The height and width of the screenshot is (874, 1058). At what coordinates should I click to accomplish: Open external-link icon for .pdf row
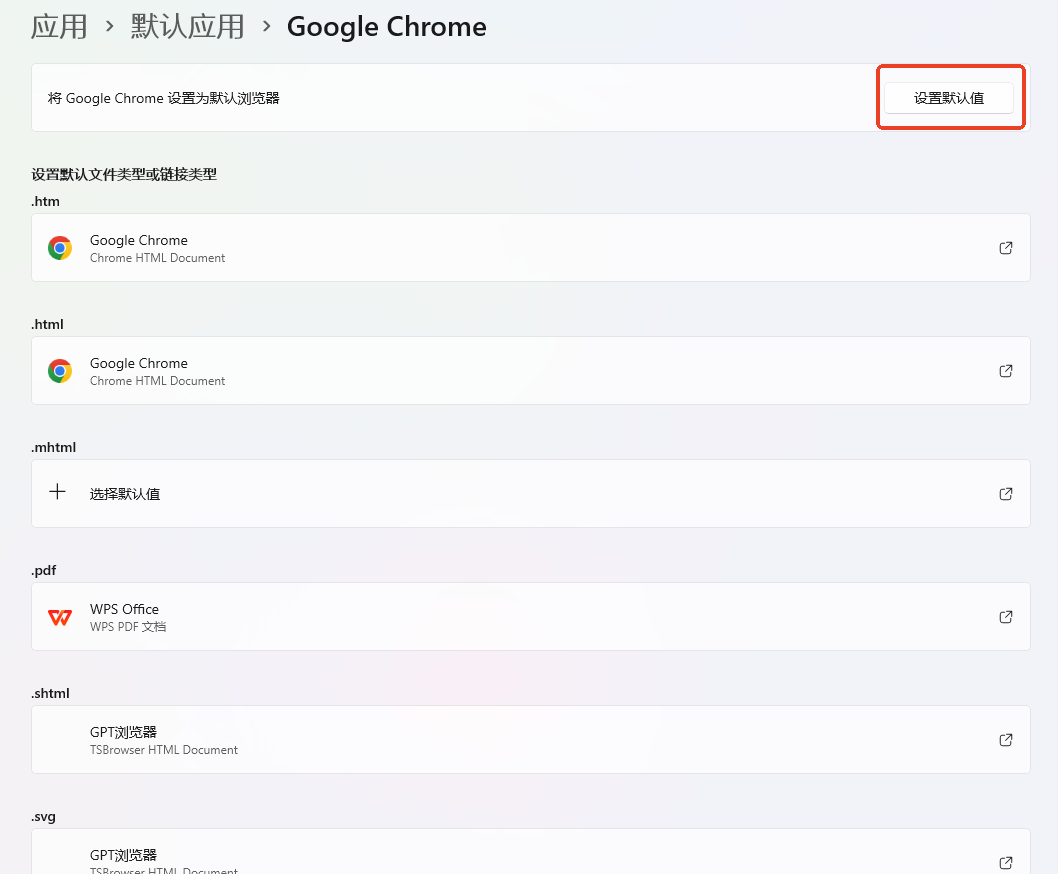1005,617
